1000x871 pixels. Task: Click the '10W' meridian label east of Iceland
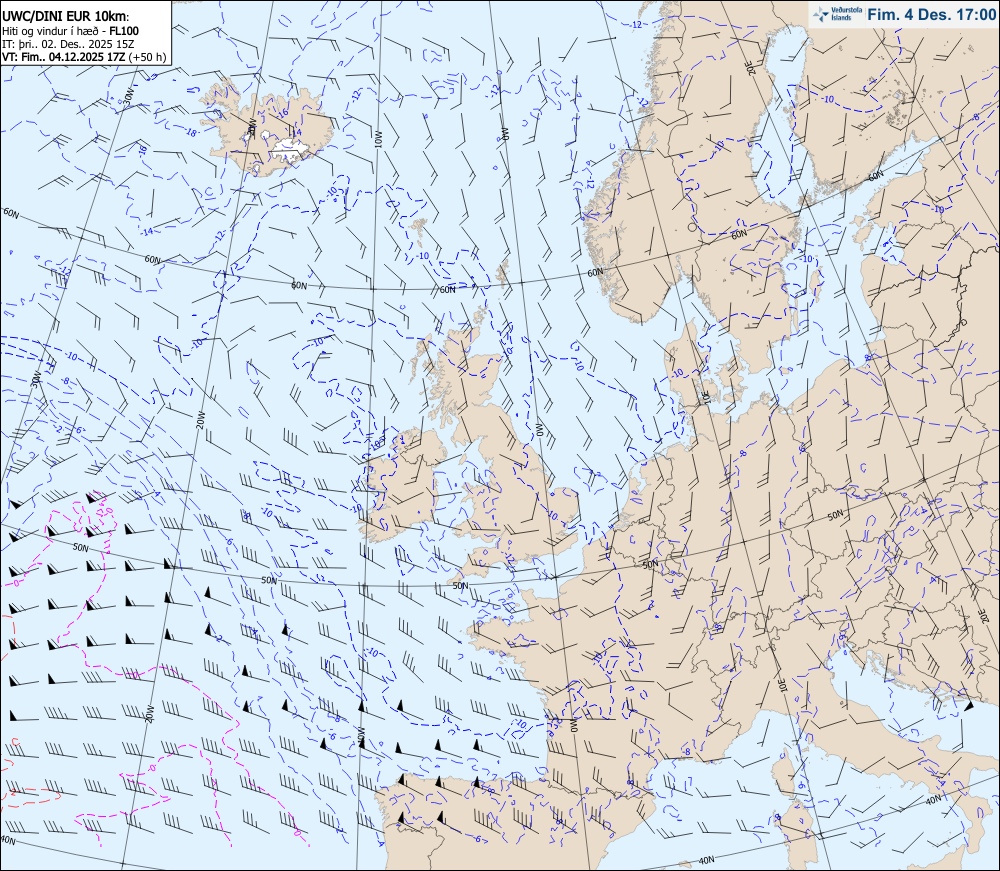point(378,139)
